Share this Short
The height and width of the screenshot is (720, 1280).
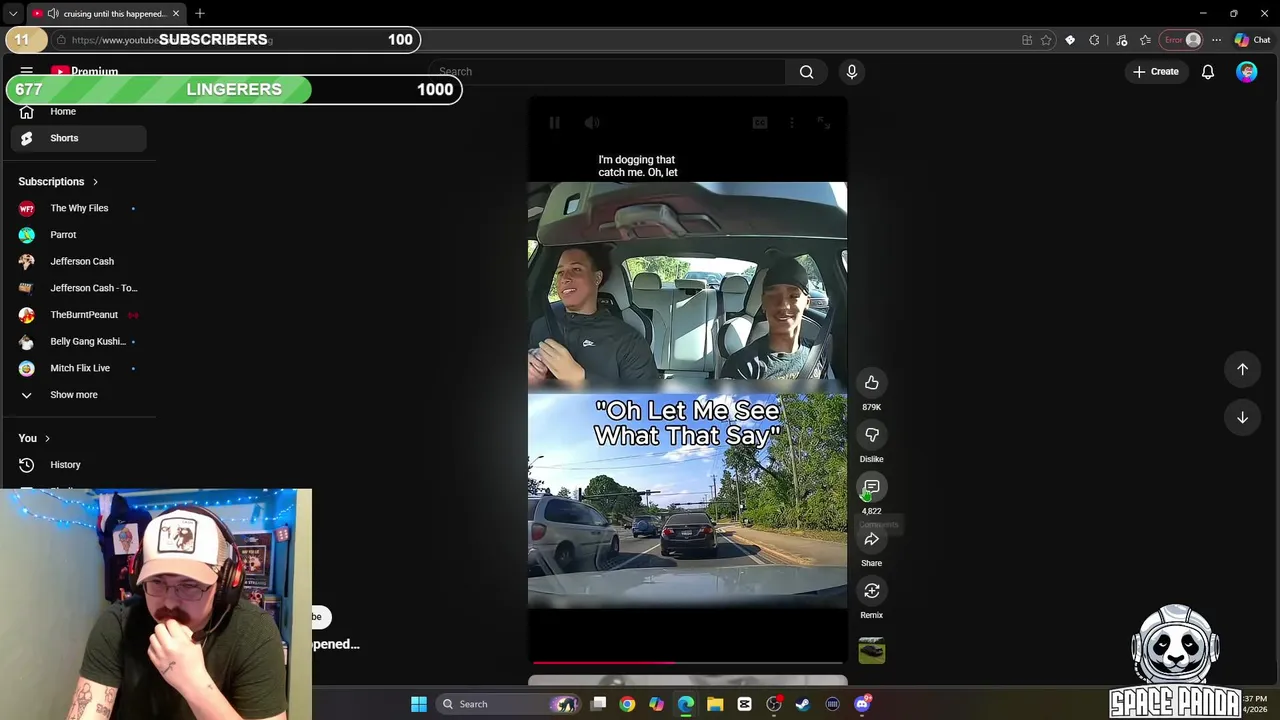pos(872,539)
